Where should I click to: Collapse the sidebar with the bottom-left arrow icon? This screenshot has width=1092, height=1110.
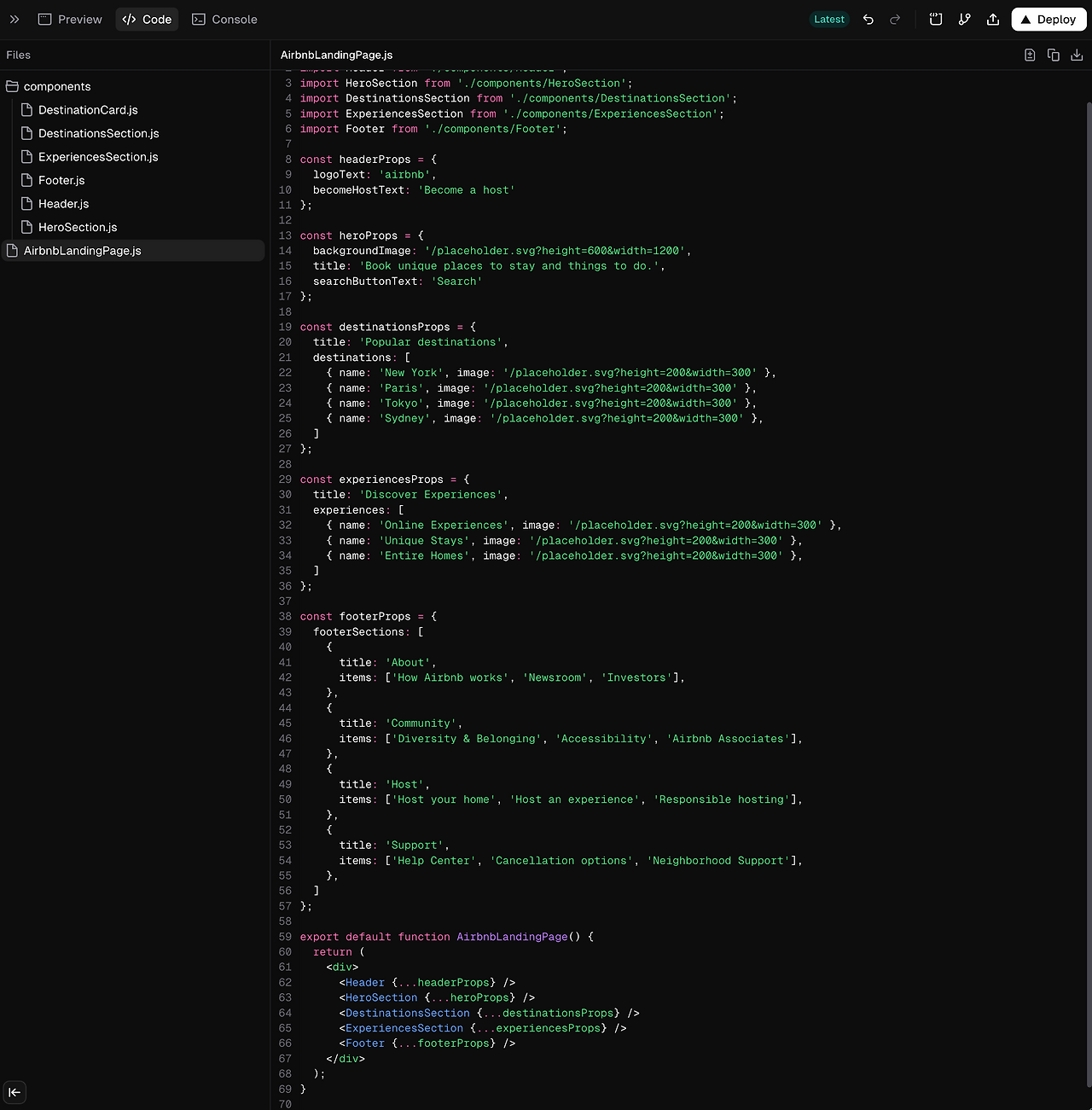[15, 1092]
